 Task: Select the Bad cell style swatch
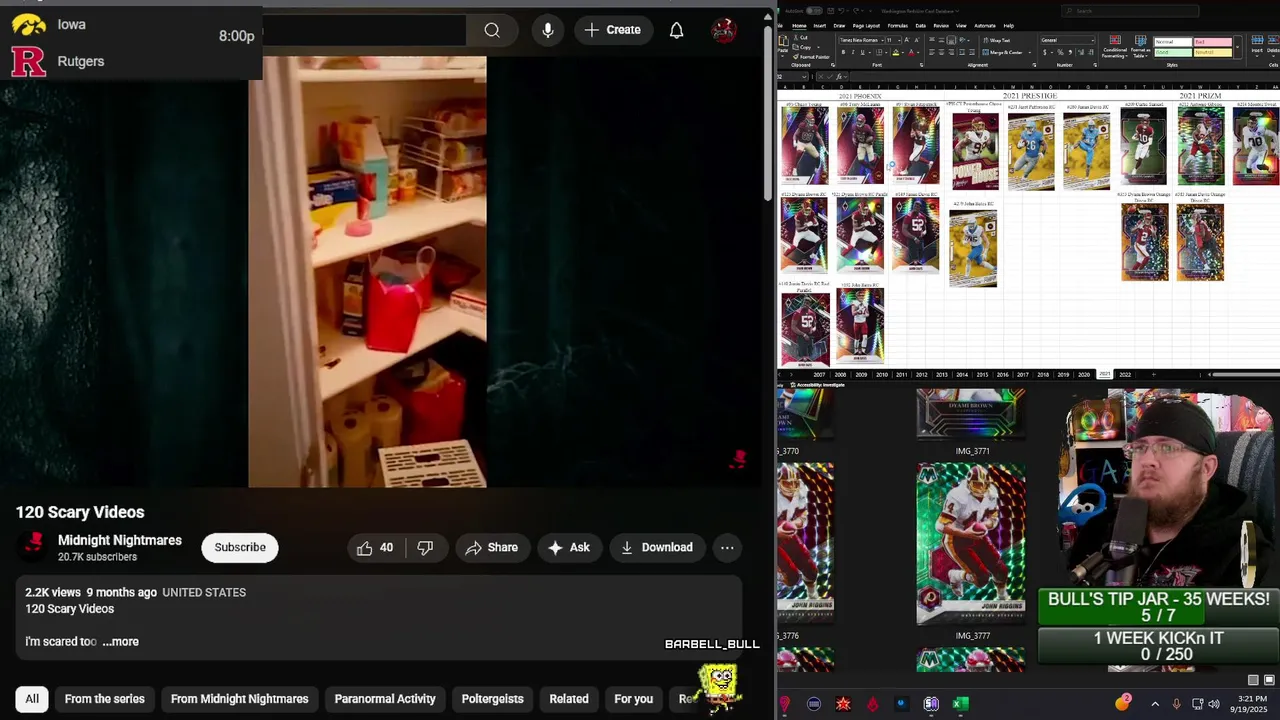click(x=1213, y=41)
